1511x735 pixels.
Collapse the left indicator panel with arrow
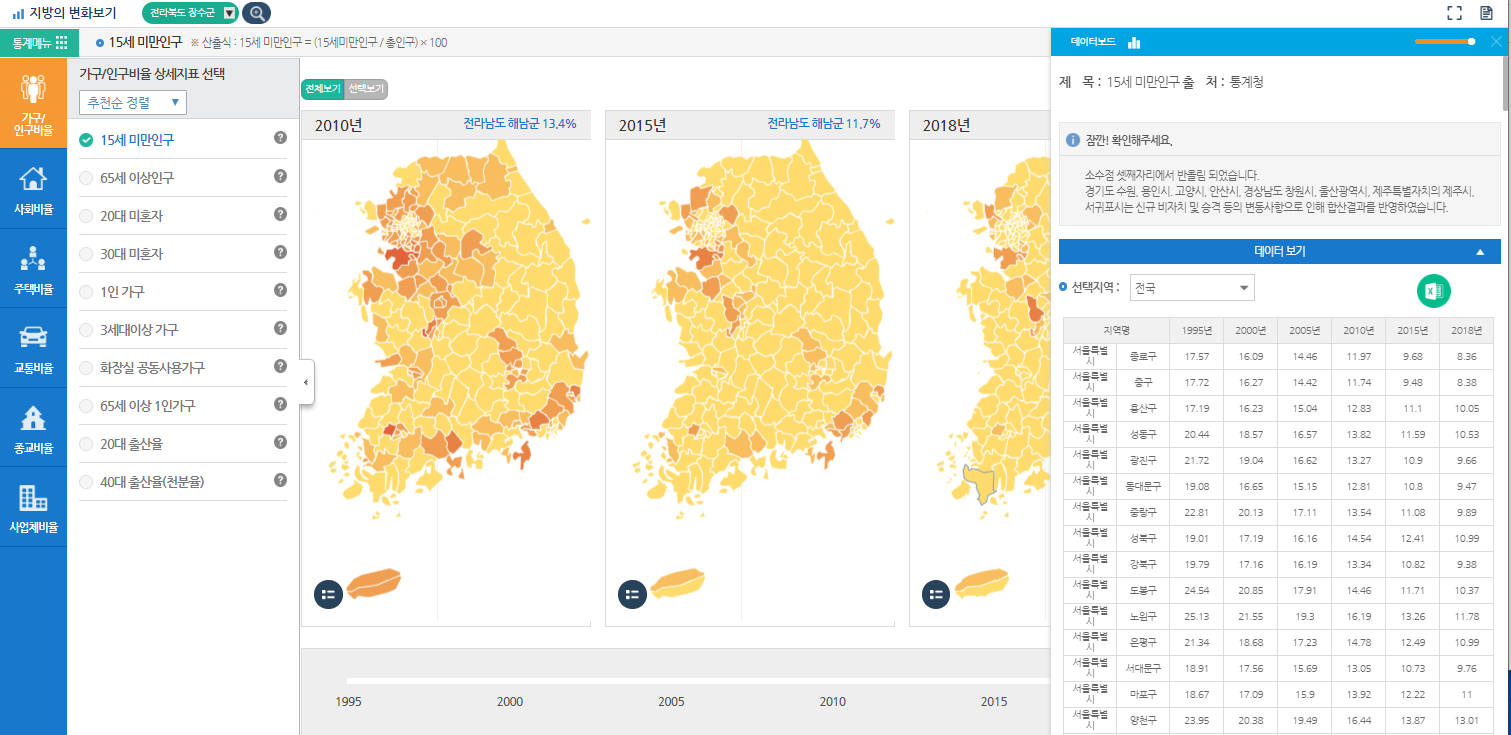tap(306, 383)
